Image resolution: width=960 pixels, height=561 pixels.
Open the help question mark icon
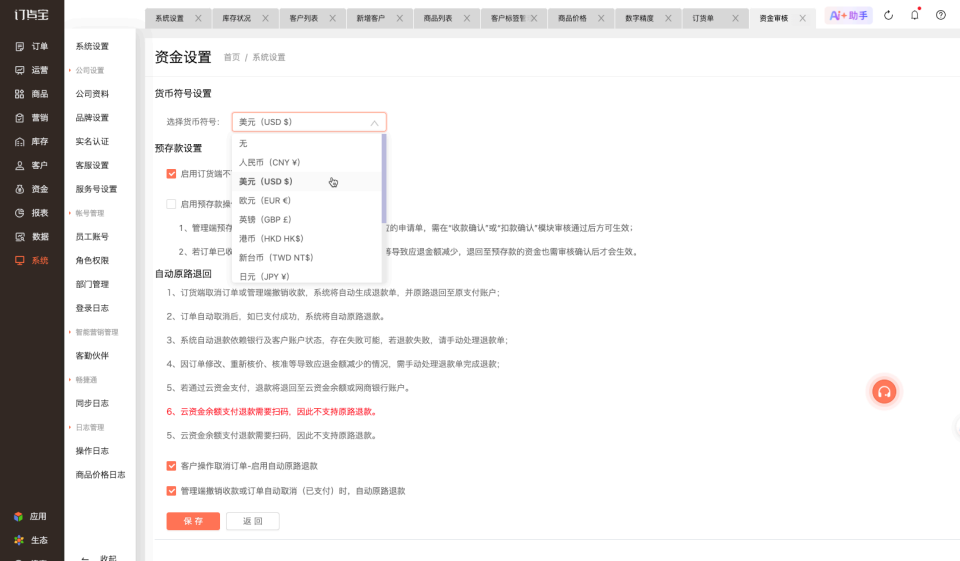click(x=941, y=15)
